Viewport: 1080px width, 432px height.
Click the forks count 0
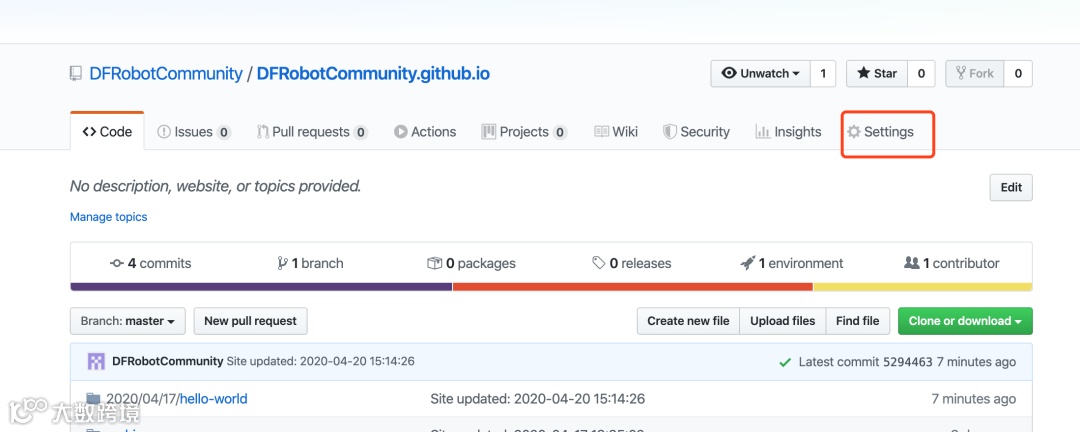pyautogui.click(x=1018, y=74)
